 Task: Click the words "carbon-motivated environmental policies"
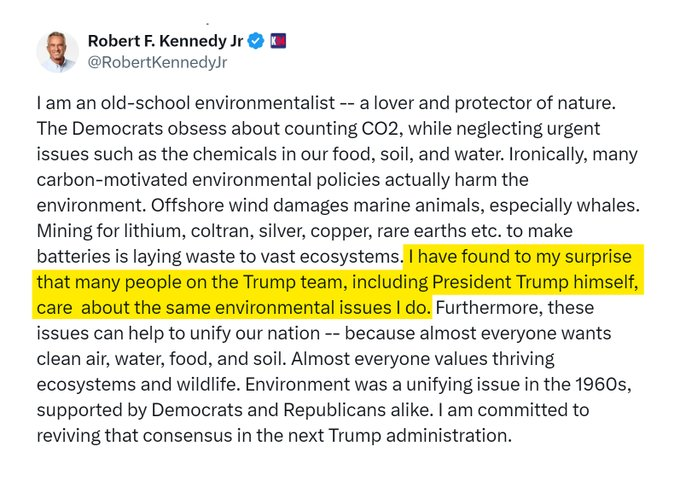(x=180, y=180)
